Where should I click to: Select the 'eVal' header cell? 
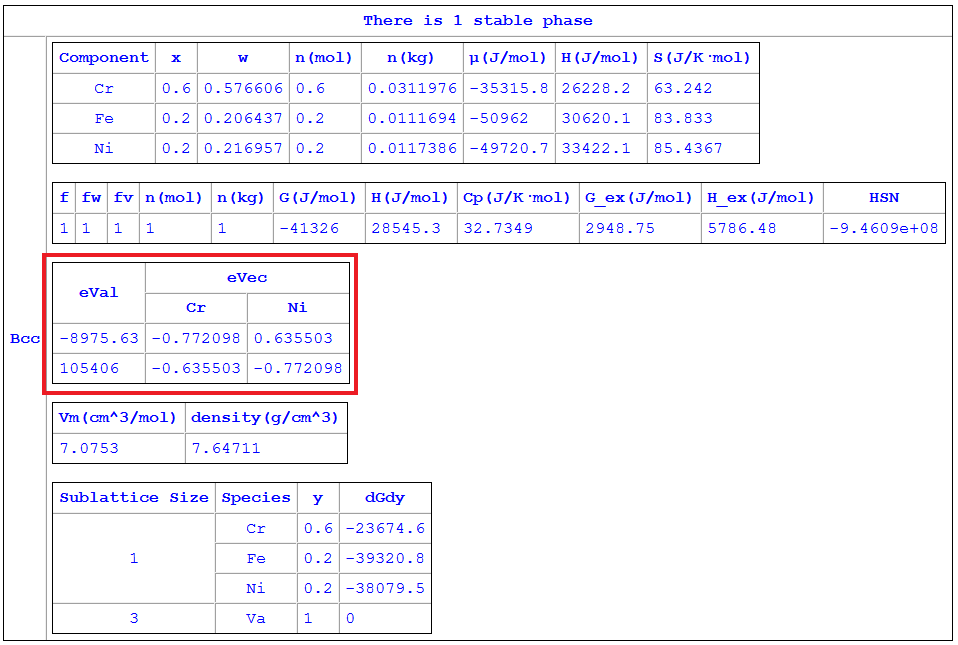(x=98, y=293)
